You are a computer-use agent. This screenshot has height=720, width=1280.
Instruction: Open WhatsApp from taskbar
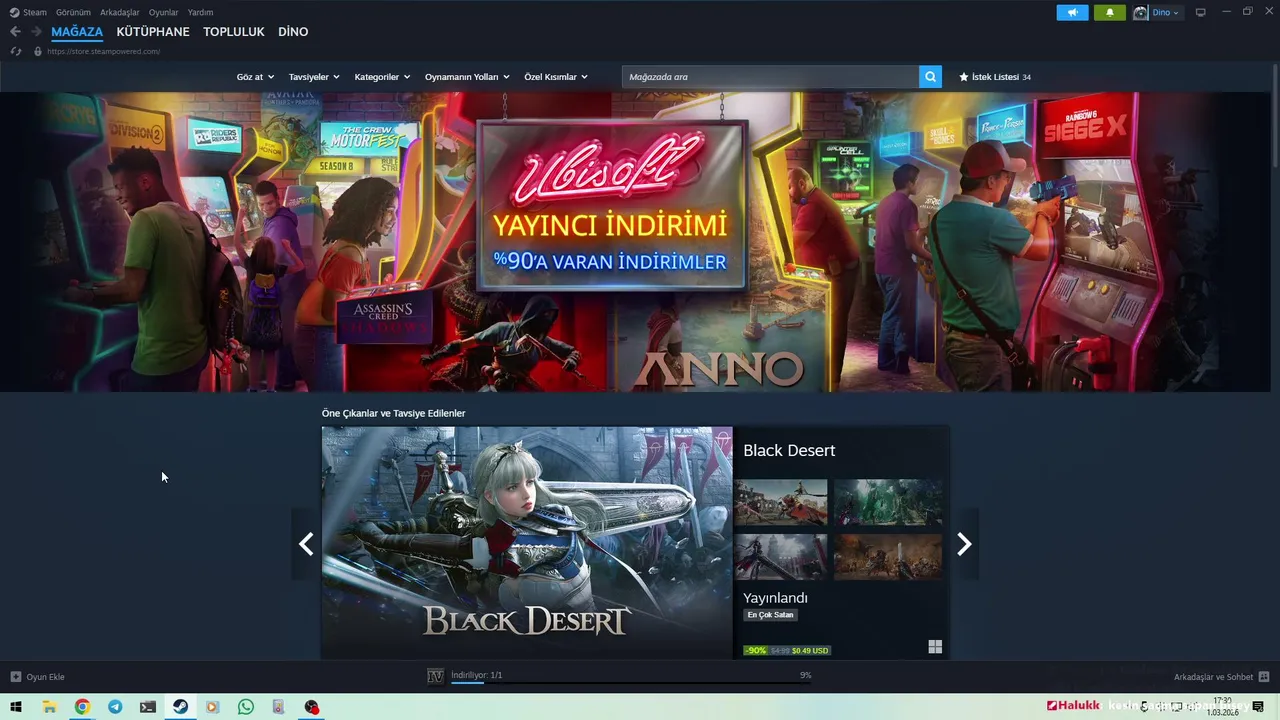pyautogui.click(x=246, y=707)
